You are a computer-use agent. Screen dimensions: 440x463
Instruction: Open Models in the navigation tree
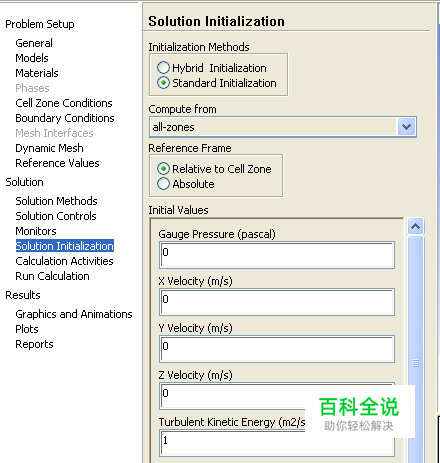pos(32,58)
